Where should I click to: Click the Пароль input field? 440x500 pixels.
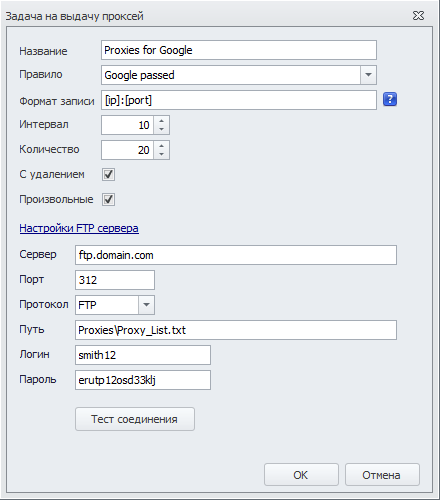point(143,380)
